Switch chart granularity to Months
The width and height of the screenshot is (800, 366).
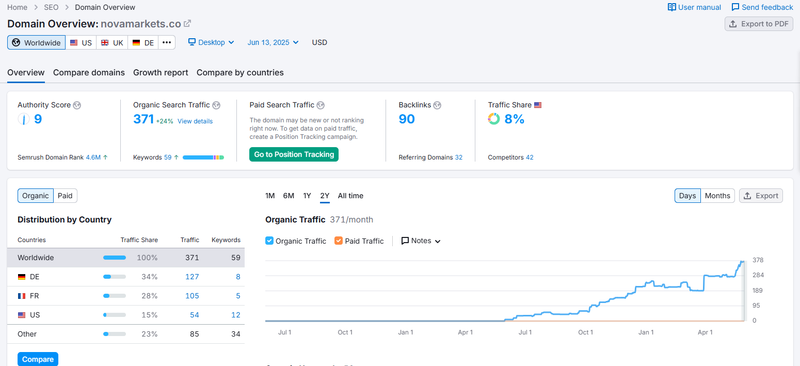717,196
